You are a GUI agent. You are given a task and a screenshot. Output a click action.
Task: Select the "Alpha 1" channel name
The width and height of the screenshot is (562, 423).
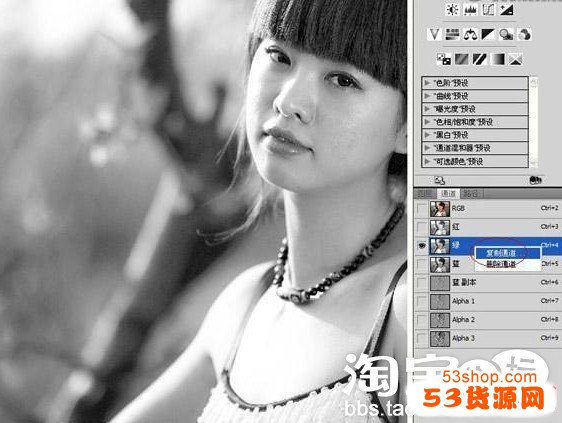coord(463,301)
